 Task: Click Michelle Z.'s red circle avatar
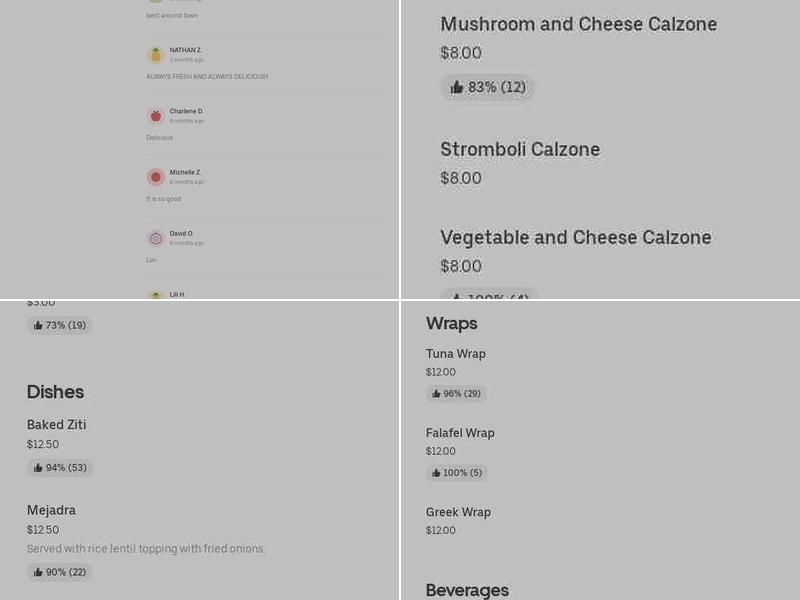156,176
